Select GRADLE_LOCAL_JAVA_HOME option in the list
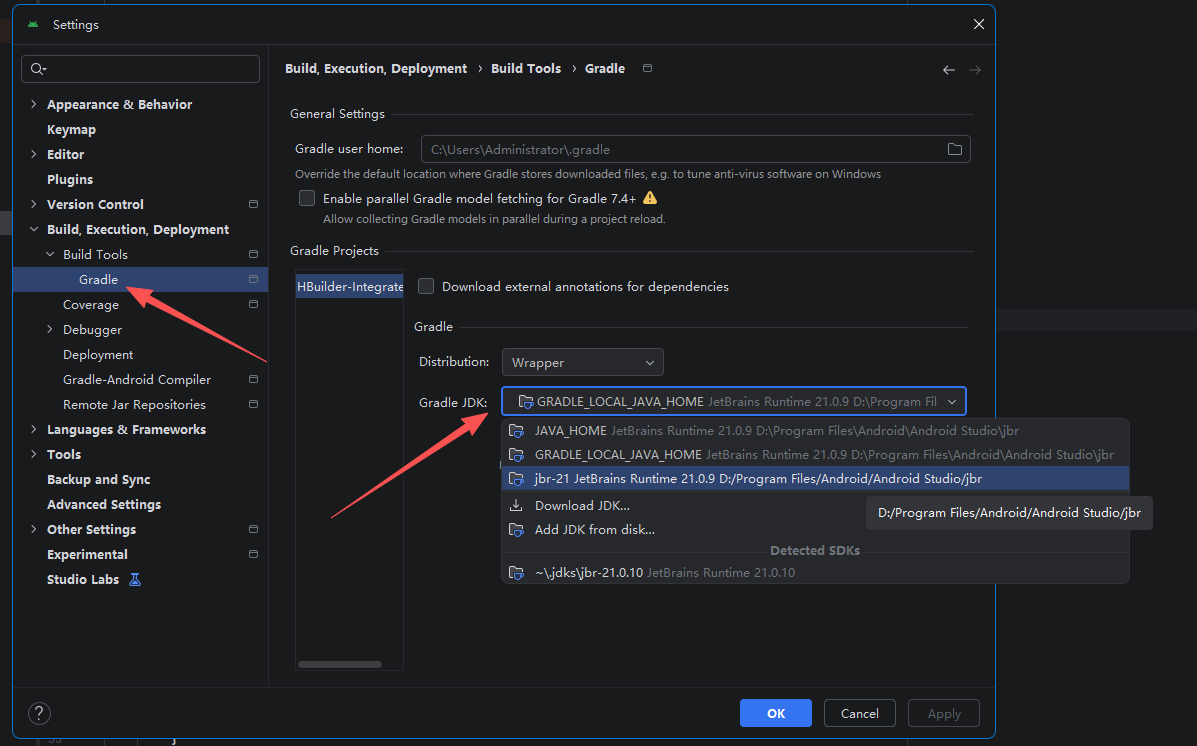 (x=815, y=454)
